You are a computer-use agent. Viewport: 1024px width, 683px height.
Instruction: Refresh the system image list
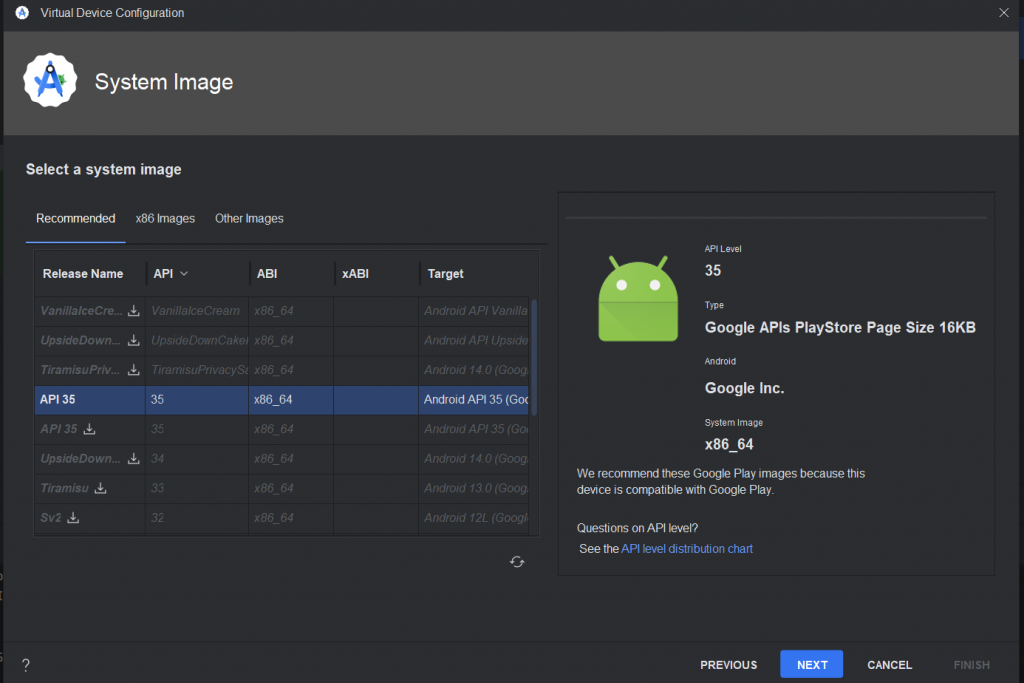click(x=517, y=562)
